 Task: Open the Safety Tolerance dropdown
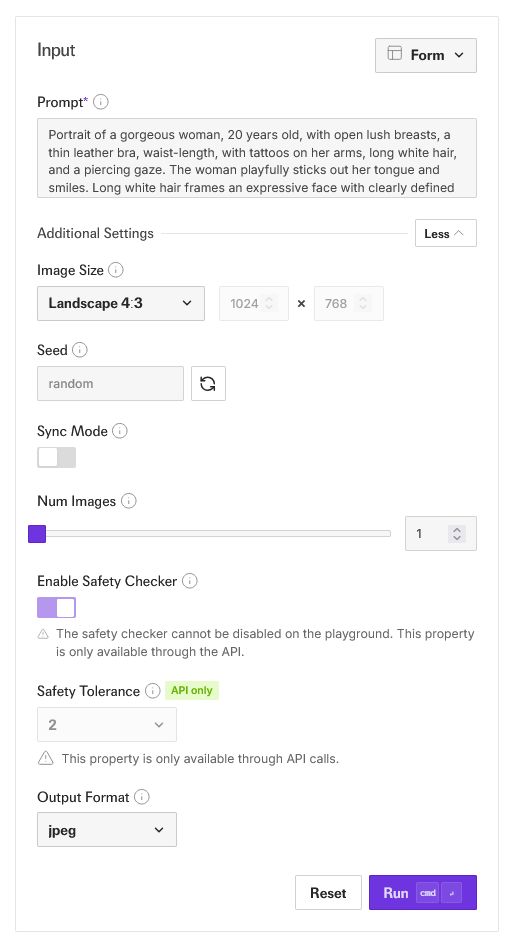[107, 725]
